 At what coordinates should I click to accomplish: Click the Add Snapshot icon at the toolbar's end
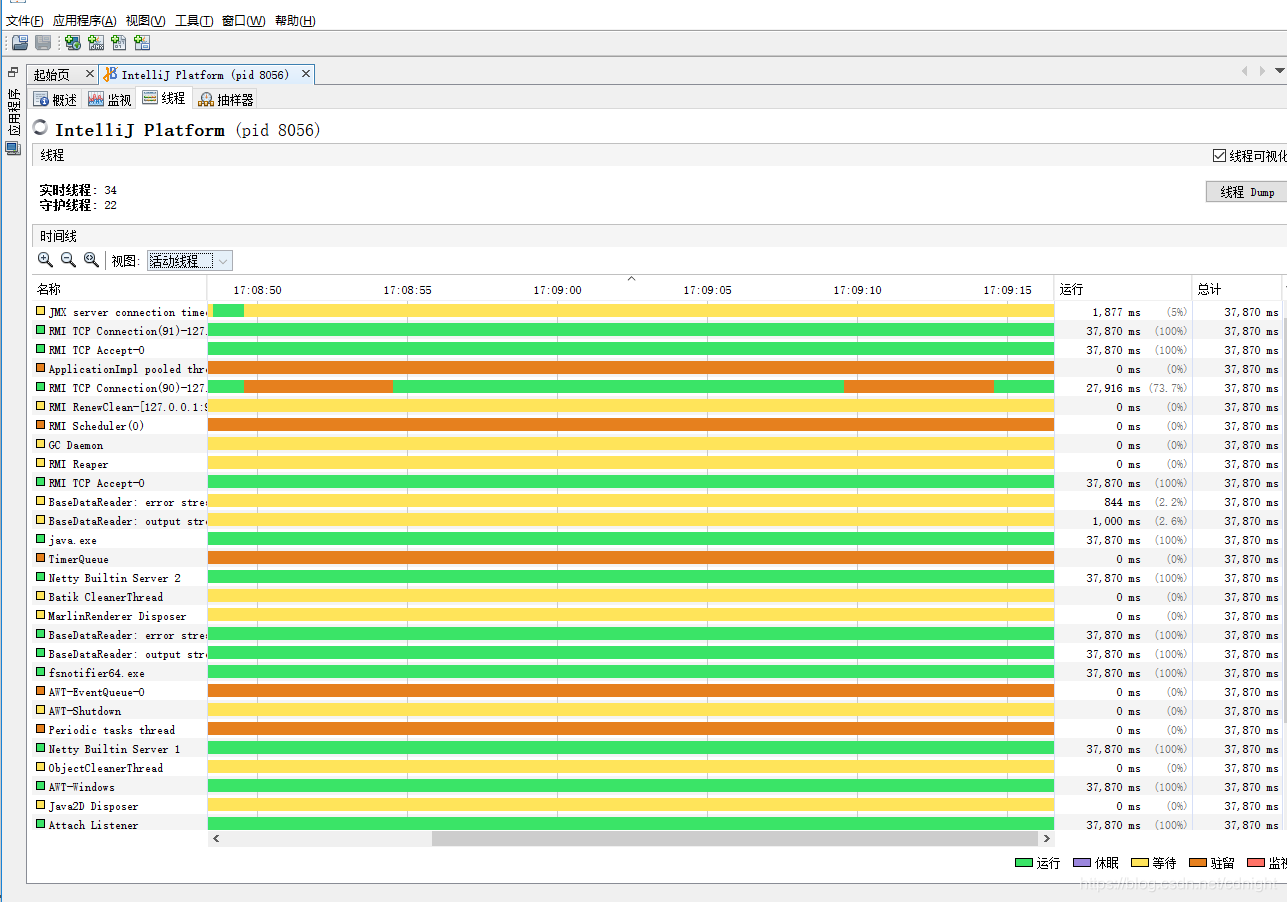[142, 42]
